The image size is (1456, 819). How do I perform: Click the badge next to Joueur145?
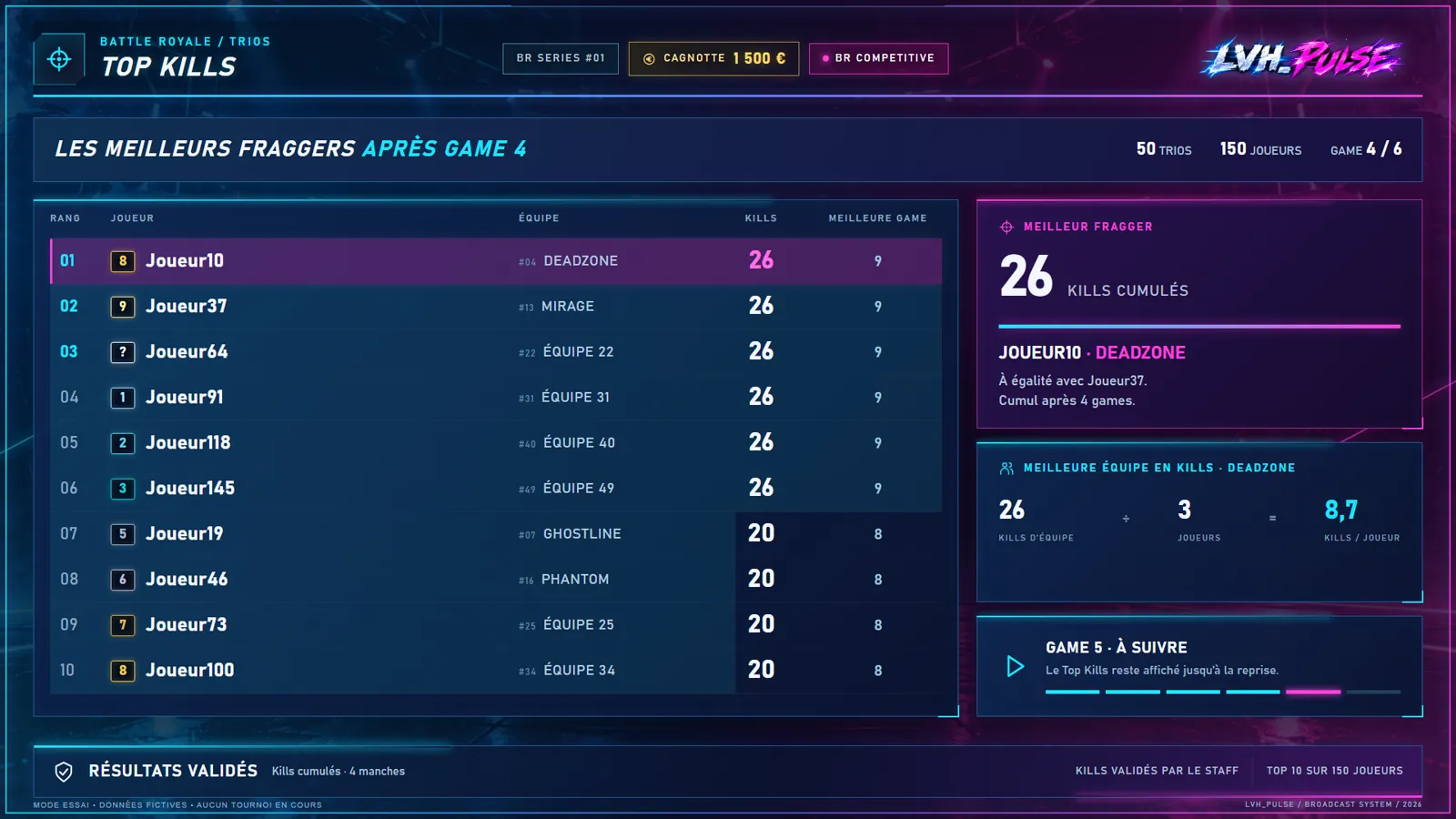click(123, 489)
